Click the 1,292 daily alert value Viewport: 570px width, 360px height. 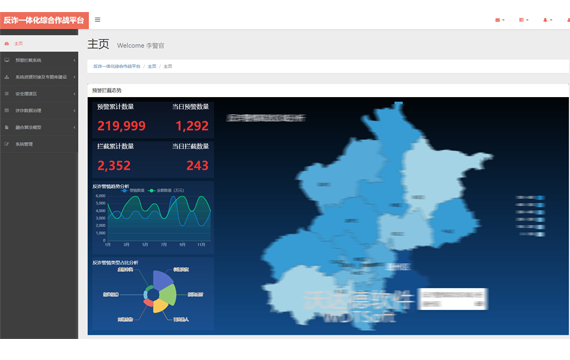(192, 126)
